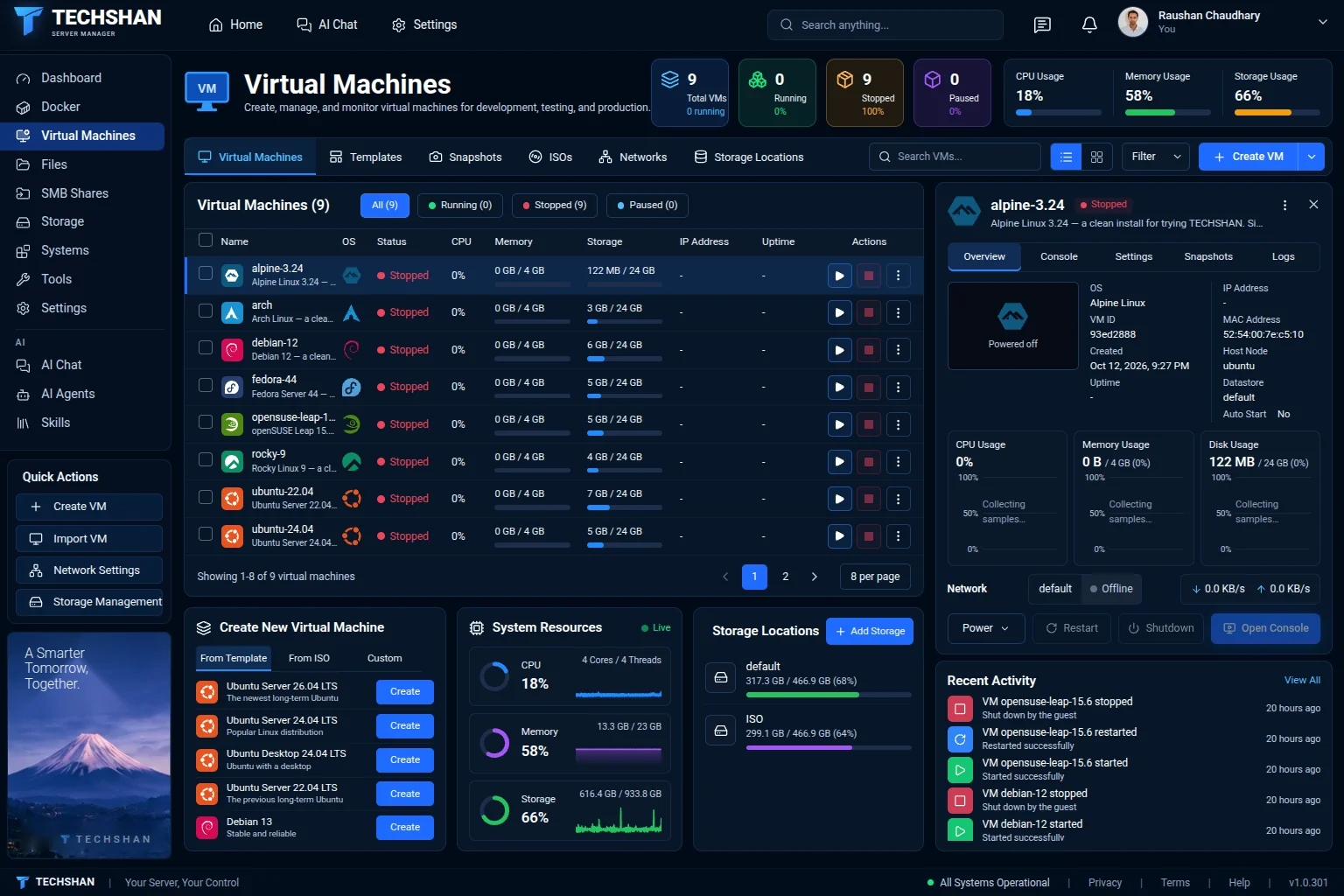Start the alpine-3.24 VM with play button
This screenshot has width=1344, height=896.
[839, 276]
